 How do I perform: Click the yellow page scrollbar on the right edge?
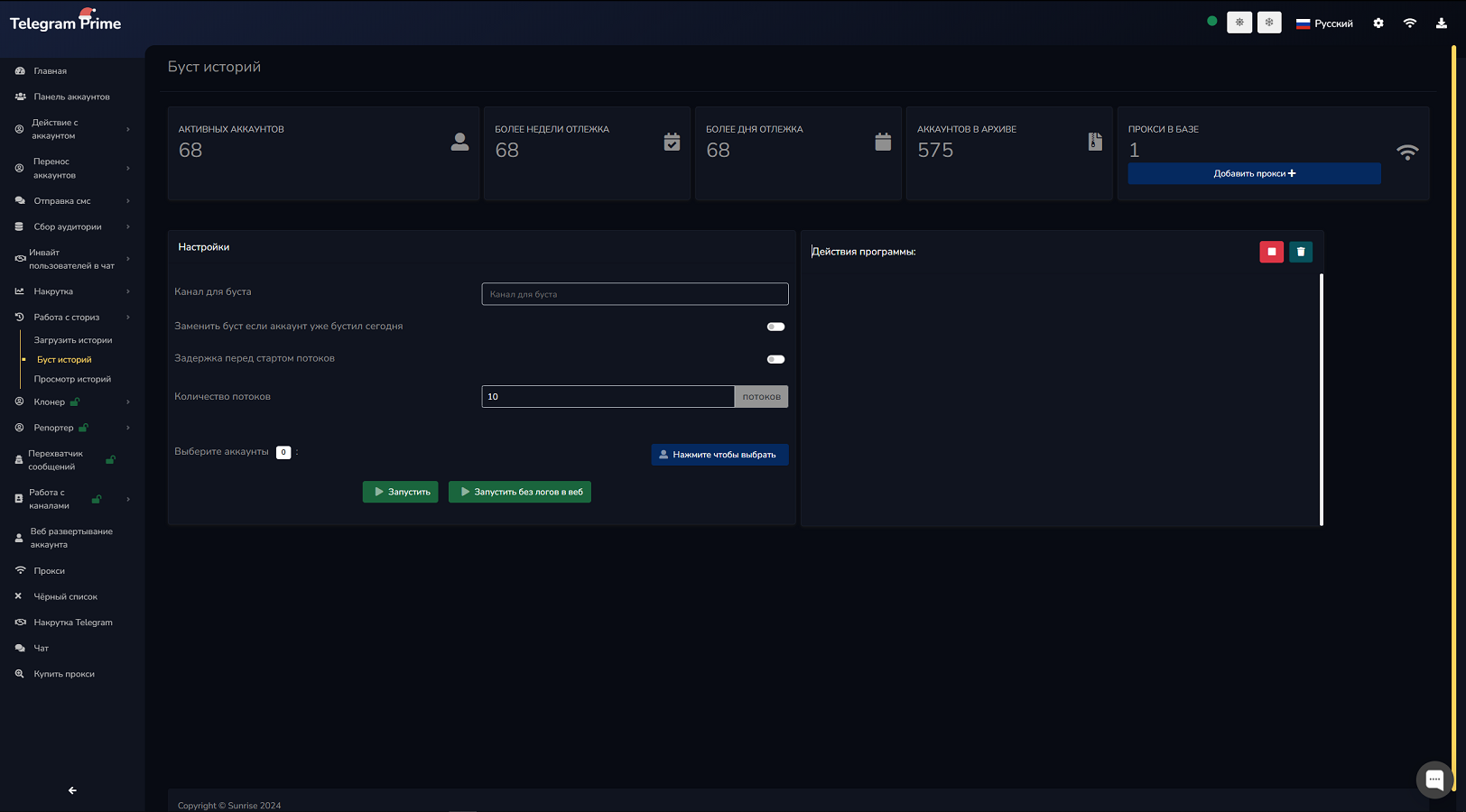(1453, 420)
